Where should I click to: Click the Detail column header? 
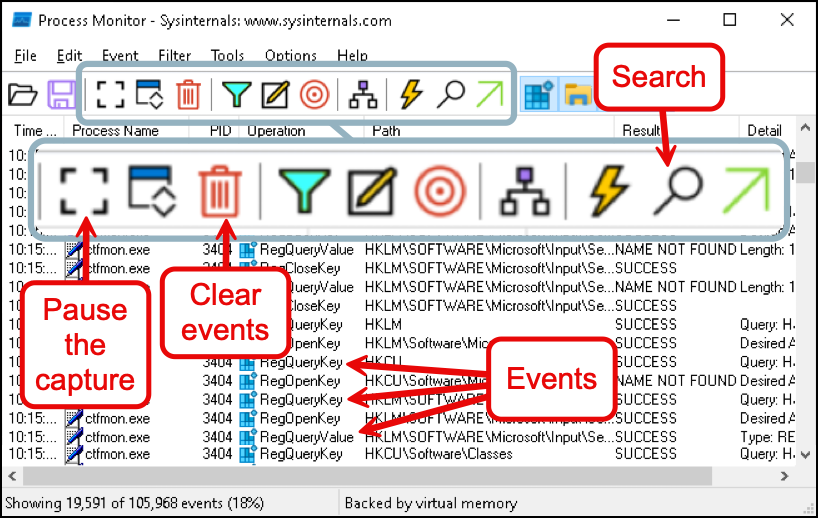pyautogui.click(x=764, y=130)
